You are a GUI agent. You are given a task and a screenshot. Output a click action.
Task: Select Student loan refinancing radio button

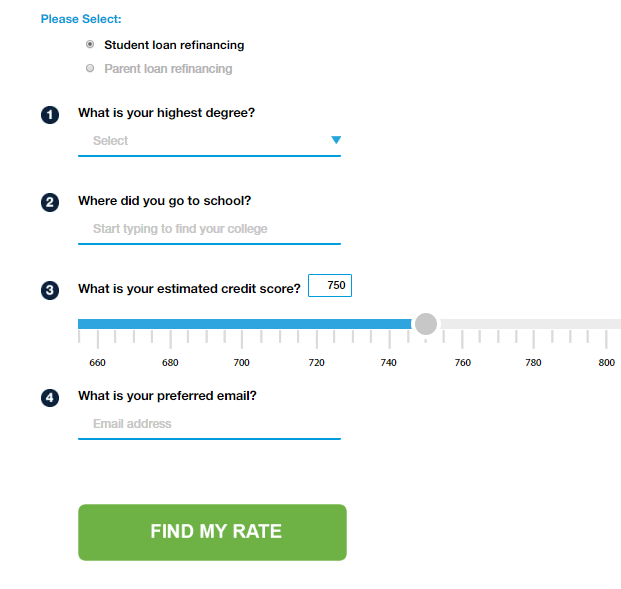coord(90,44)
